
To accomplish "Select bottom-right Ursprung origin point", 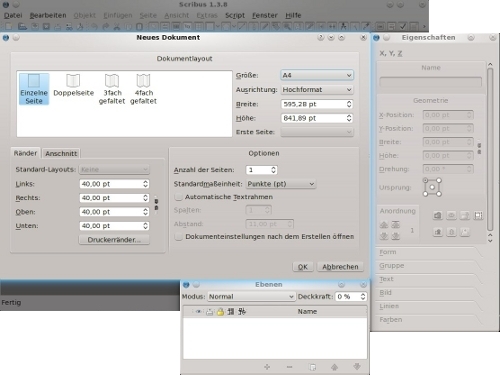I will (439, 194).
